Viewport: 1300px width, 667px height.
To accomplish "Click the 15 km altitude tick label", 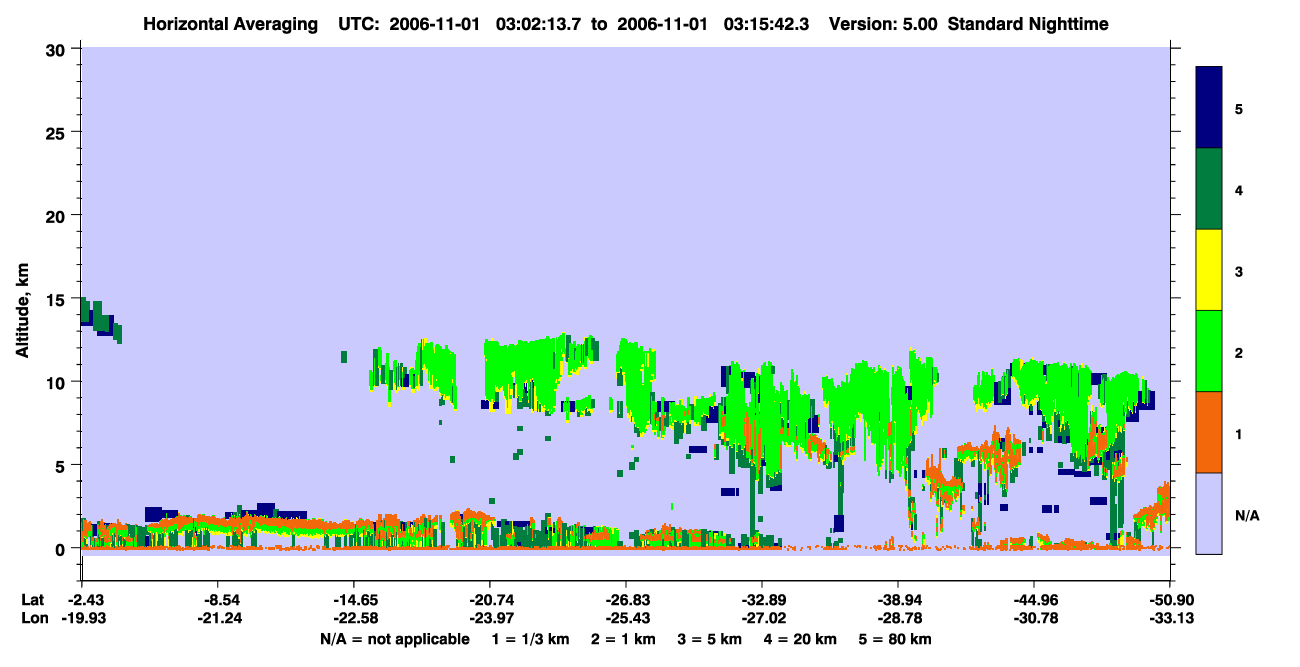I will [x=59, y=299].
